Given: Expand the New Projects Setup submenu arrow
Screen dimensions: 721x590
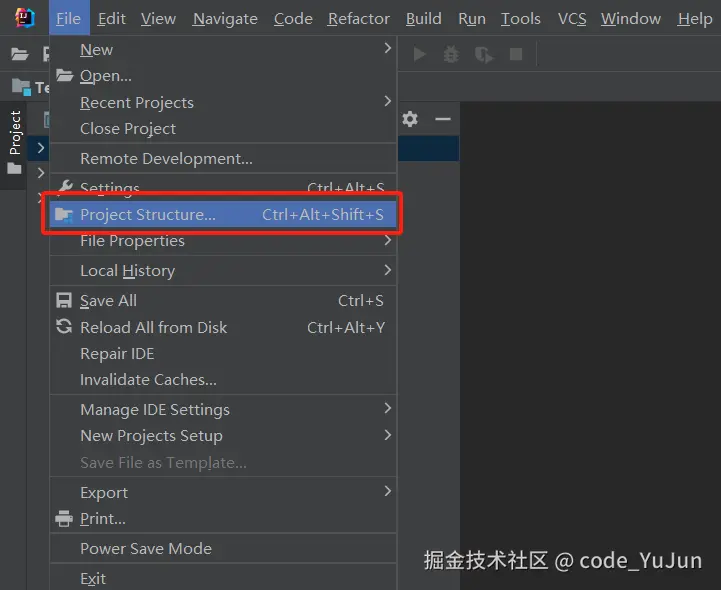Looking at the screenshot, I should click(x=388, y=435).
